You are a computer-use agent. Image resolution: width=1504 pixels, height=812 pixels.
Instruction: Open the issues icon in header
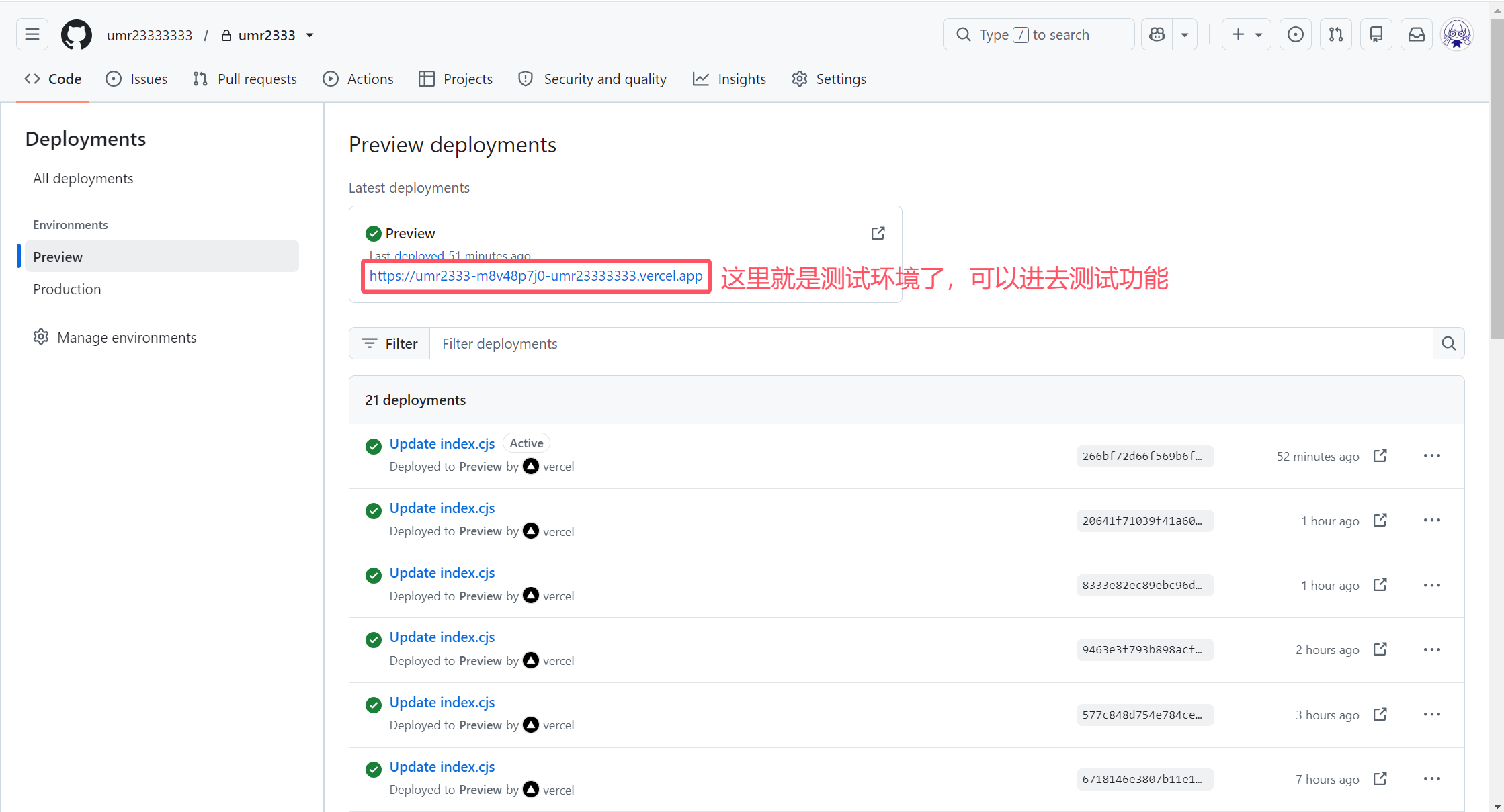(1296, 34)
